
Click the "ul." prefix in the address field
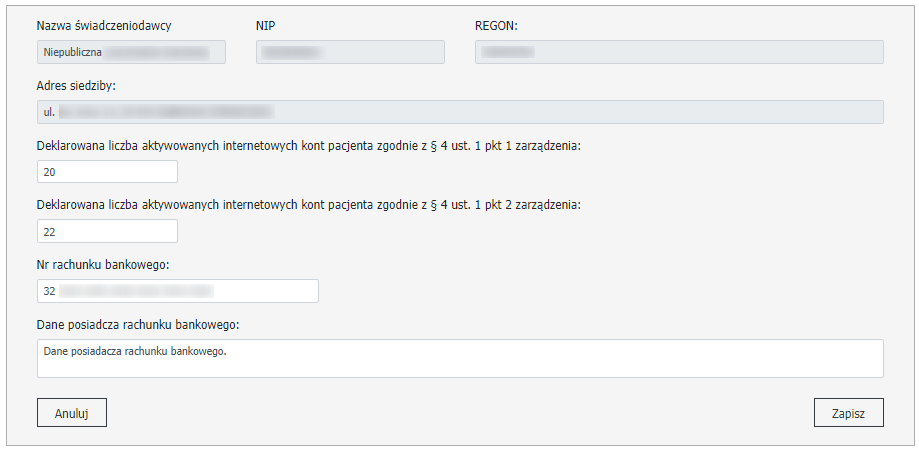(49, 112)
